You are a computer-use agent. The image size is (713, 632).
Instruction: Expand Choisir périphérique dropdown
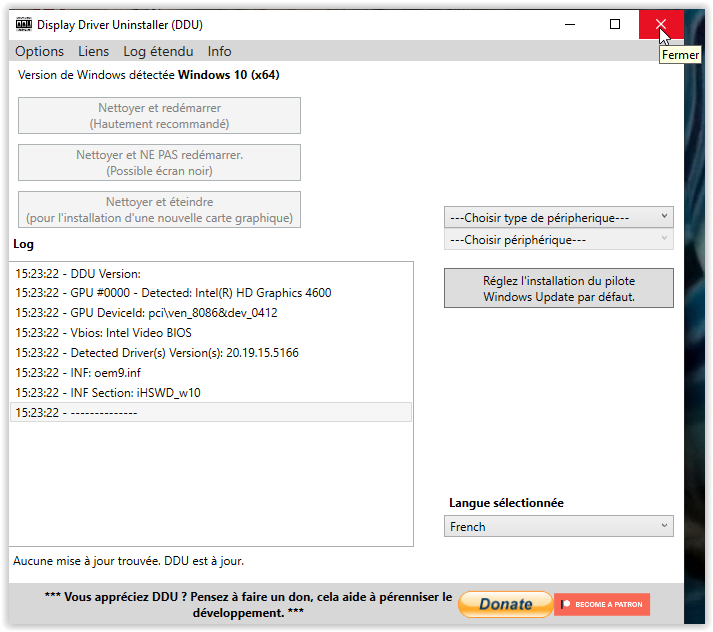click(558, 240)
